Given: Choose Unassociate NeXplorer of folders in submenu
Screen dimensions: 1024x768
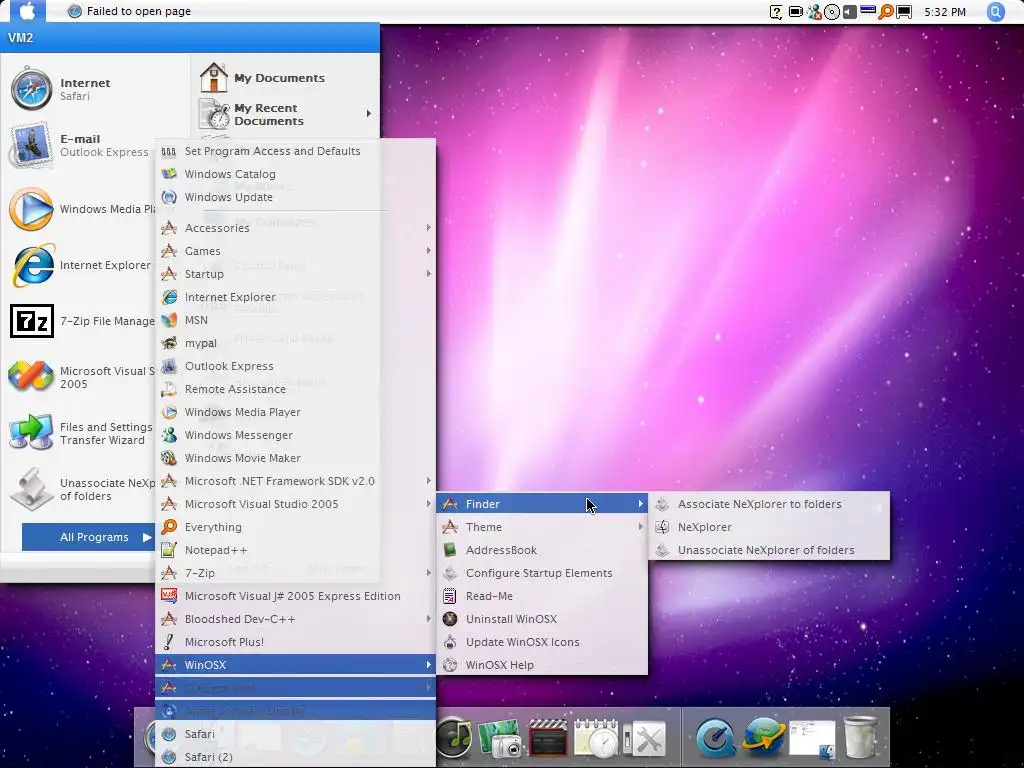Looking at the screenshot, I should point(769,550).
